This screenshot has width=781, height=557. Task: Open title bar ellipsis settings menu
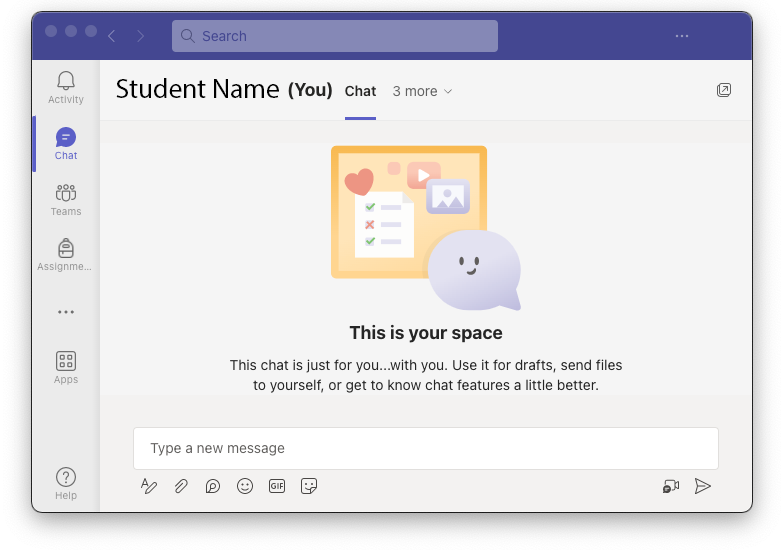point(682,36)
